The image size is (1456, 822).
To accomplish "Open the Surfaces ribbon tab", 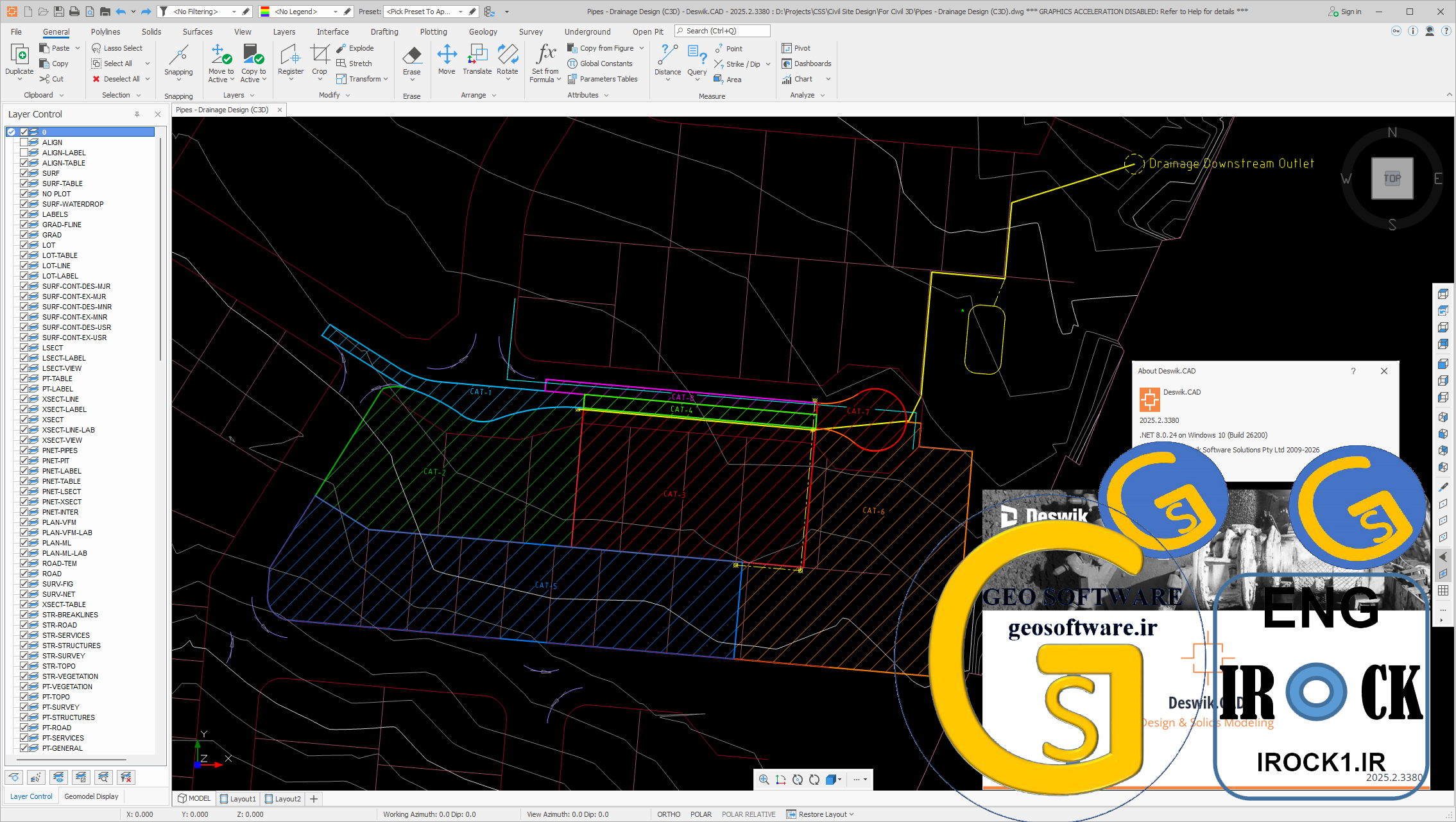I will (198, 31).
